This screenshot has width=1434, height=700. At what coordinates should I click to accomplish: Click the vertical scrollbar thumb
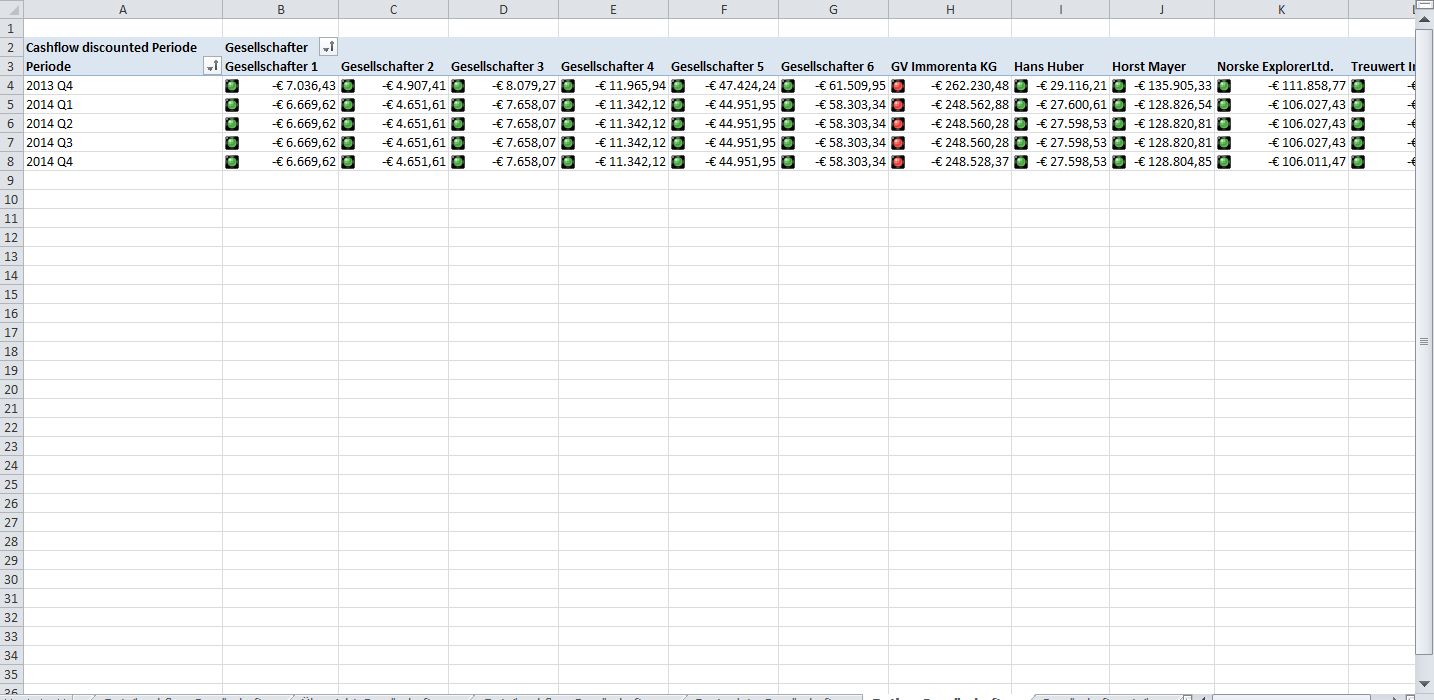click(1424, 341)
